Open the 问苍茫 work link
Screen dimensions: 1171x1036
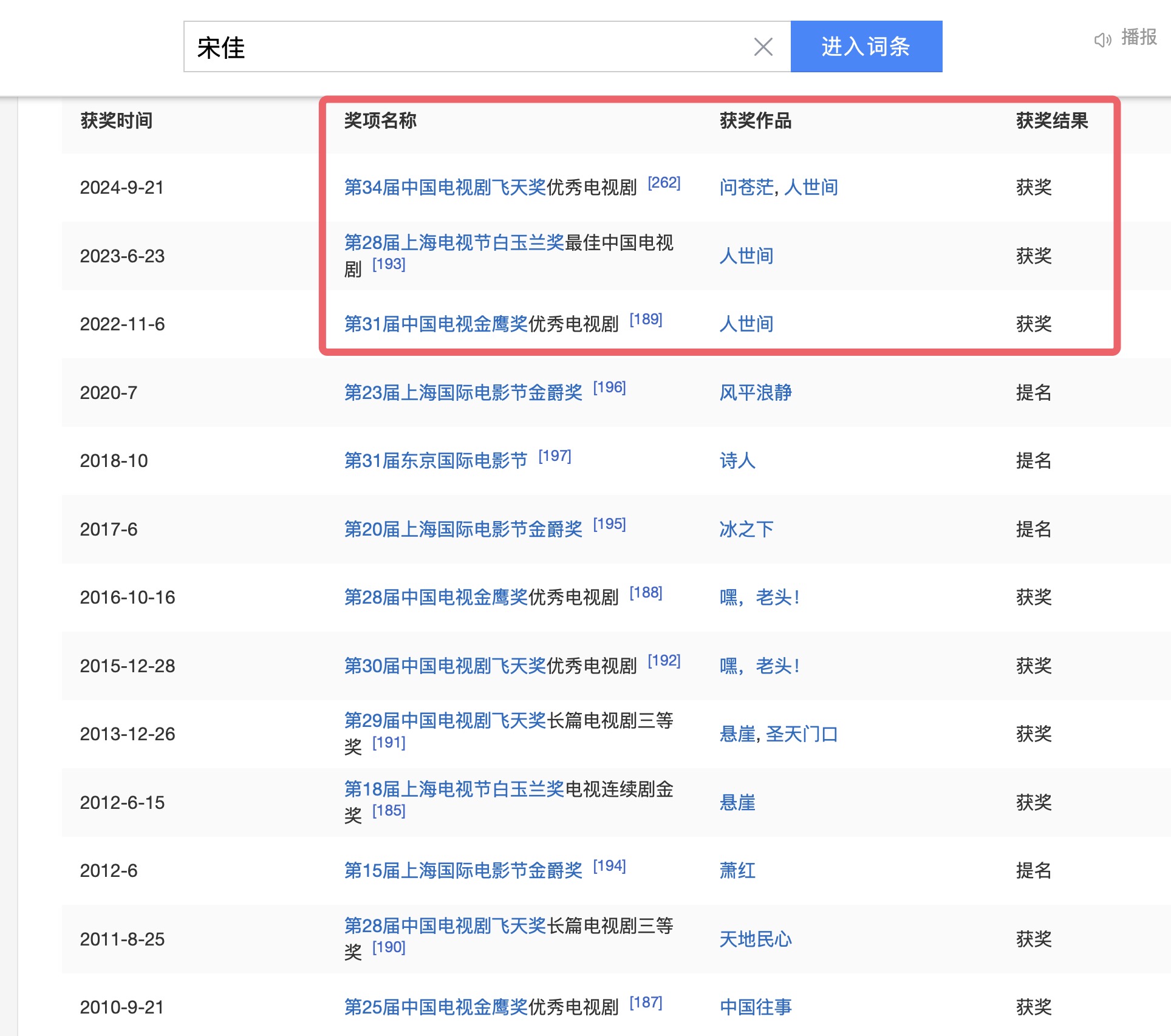click(x=746, y=188)
